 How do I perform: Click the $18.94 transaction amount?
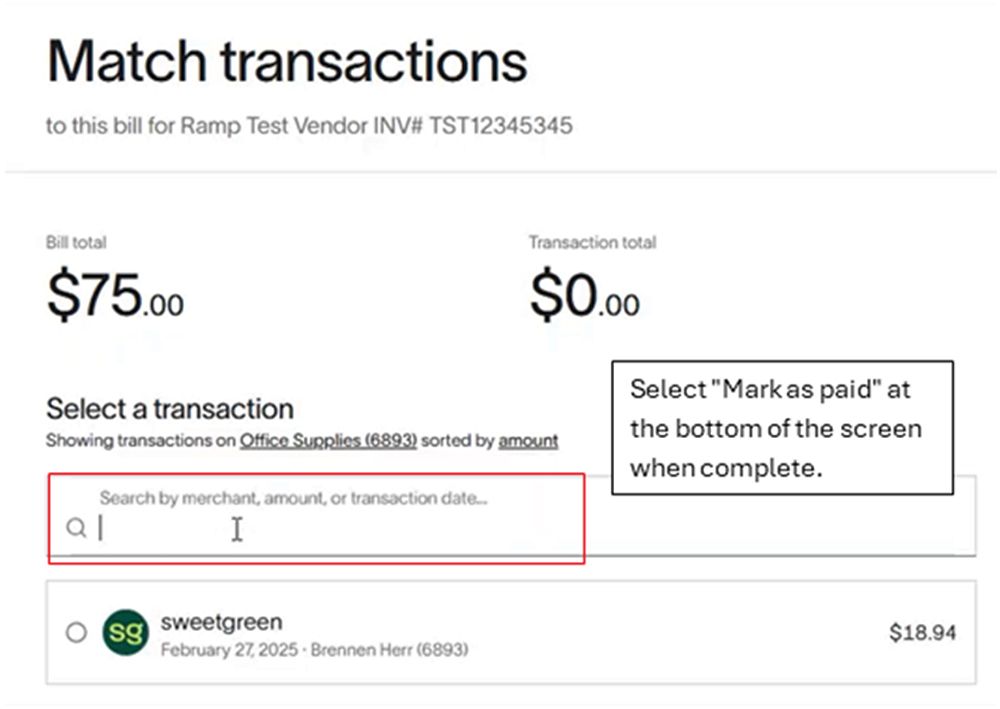[922, 632]
